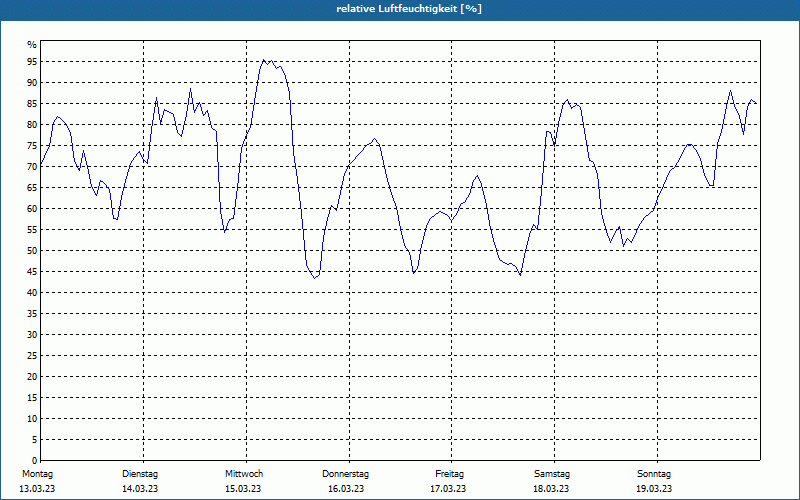800x500 pixels.
Task: Click the 'Mittwoch' day label
Action: (x=244, y=474)
